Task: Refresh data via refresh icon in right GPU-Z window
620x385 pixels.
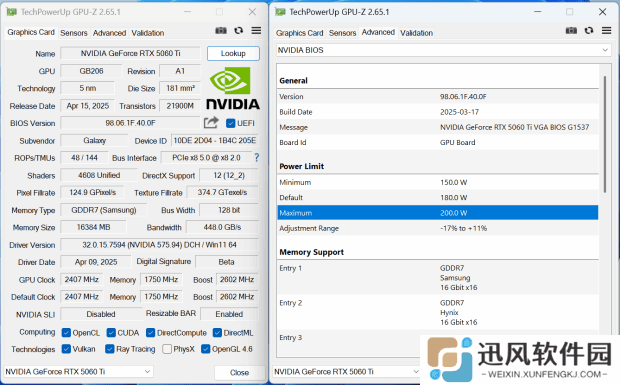Action: (x=589, y=30)
